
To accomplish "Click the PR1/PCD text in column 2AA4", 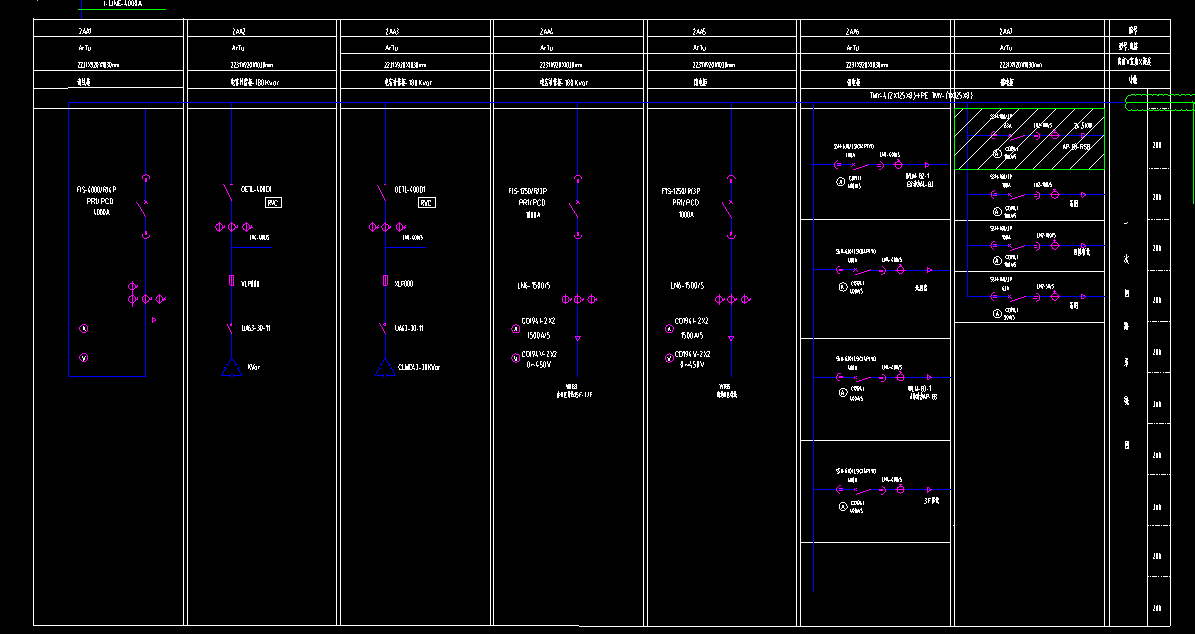I will click(532, 203).
